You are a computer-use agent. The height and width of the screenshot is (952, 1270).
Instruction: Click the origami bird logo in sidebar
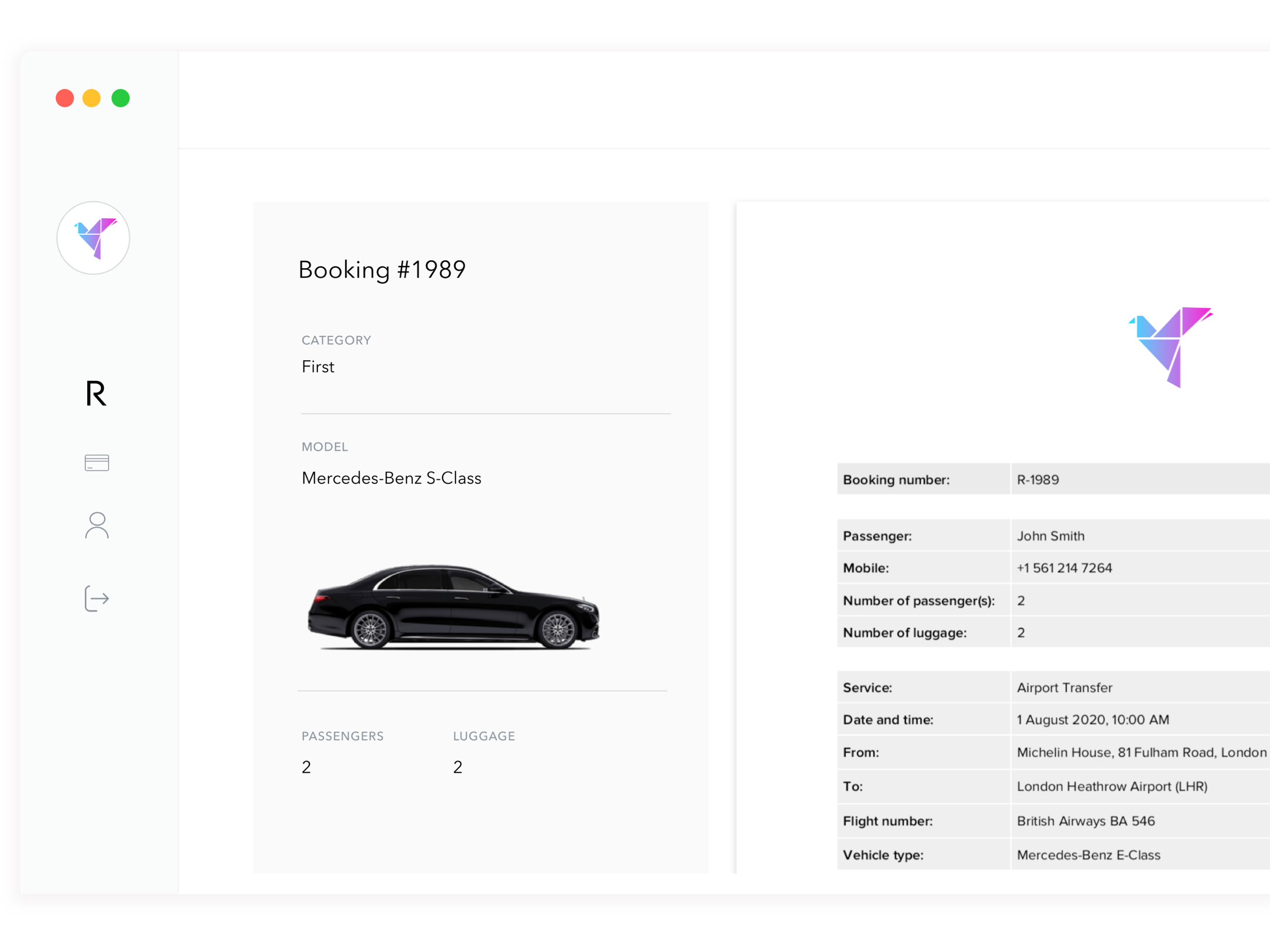tap(94, 237)
